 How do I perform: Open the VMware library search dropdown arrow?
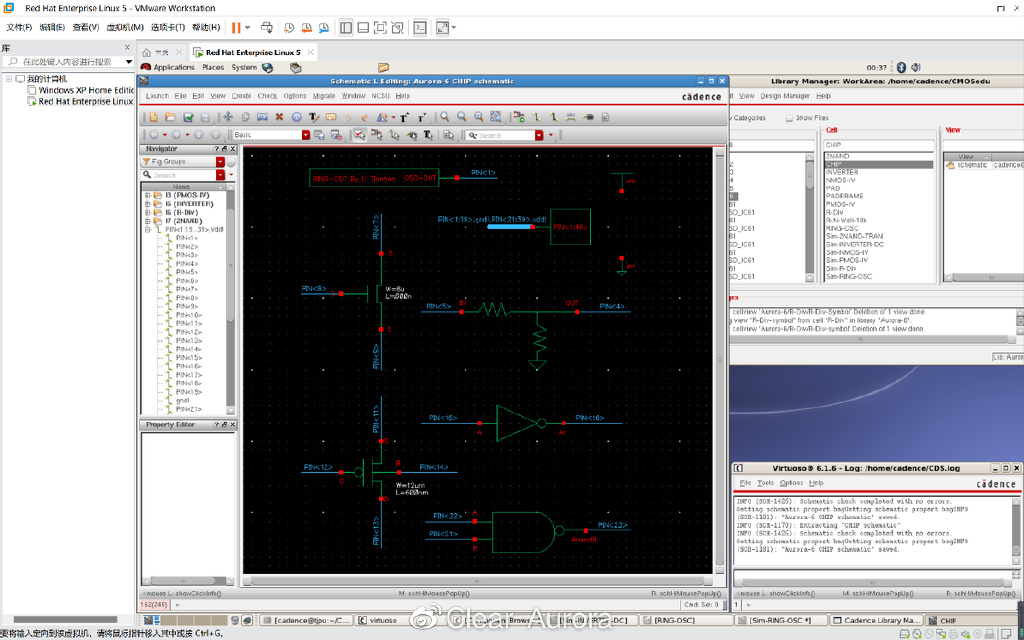click(129, 61)
